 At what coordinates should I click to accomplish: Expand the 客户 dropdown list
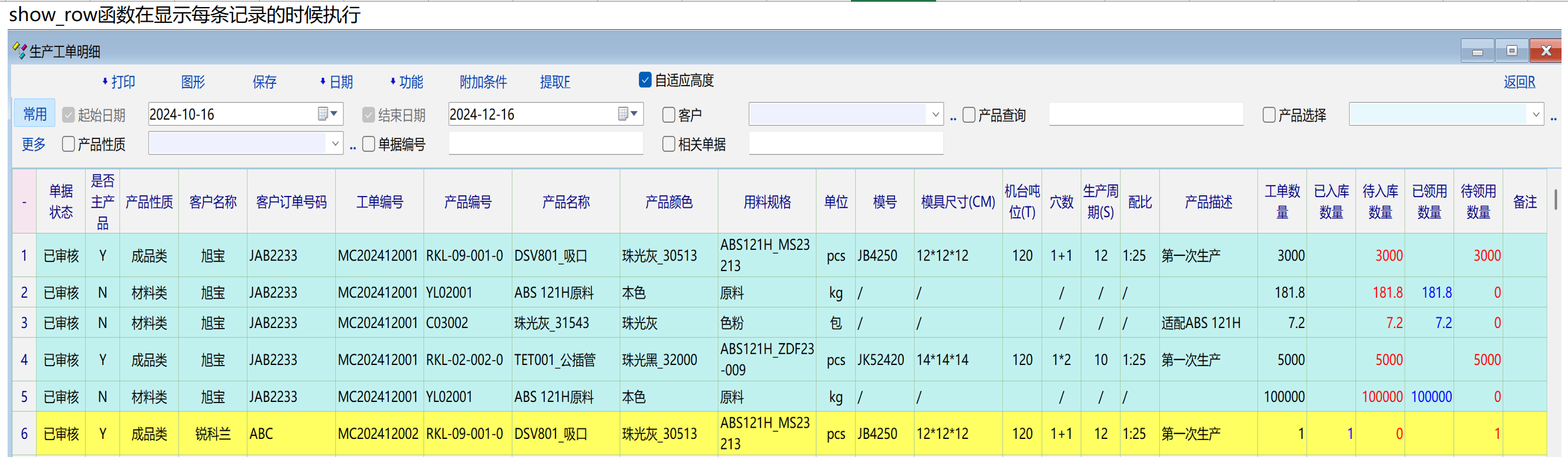pos(935,114)
